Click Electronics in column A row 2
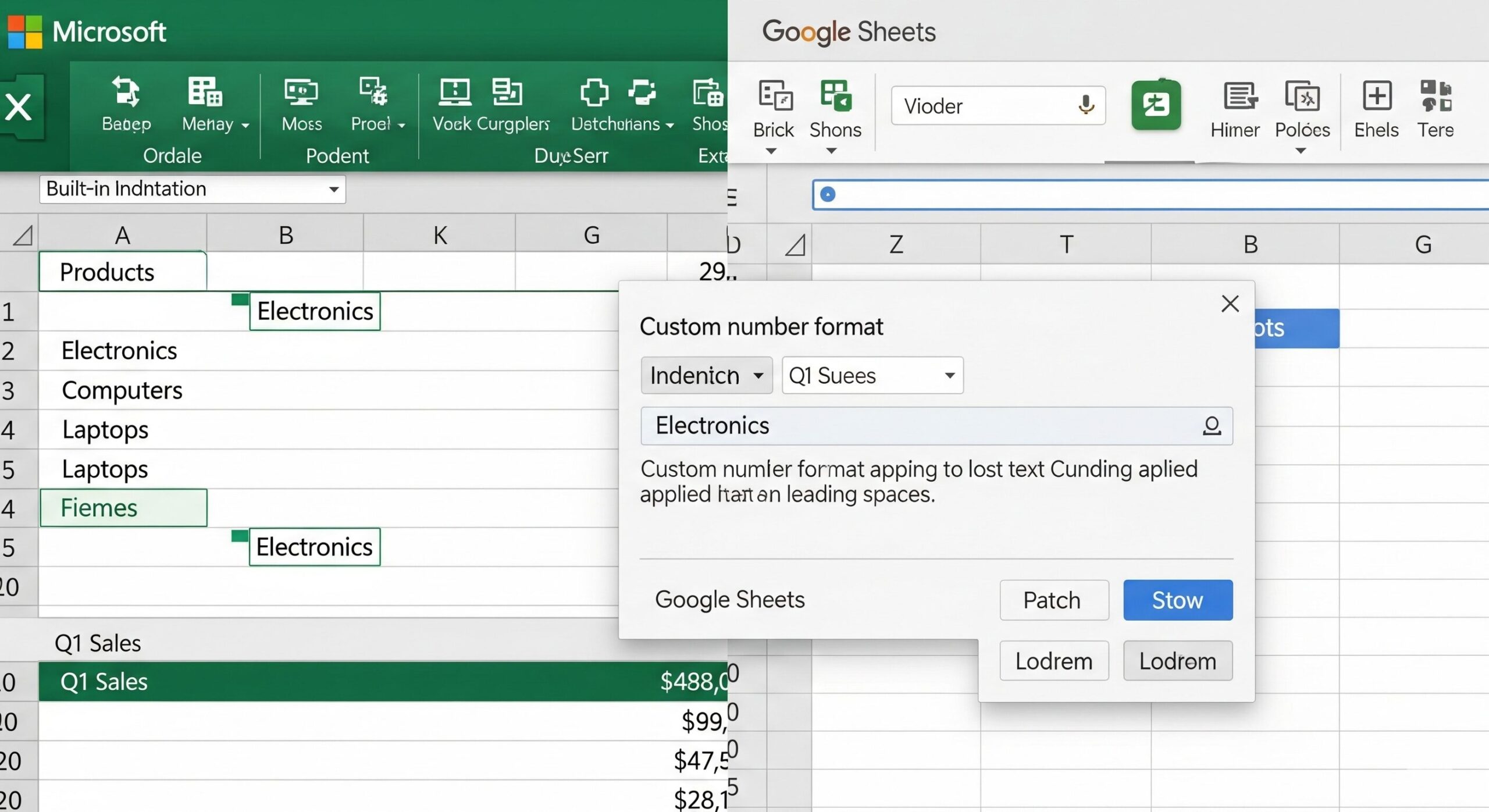Viewport: 1489px width, 812px height. [119, 351]
